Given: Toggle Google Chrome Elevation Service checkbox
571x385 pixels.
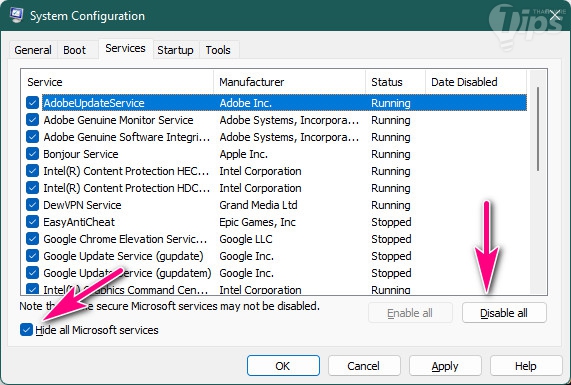Looking at the screenshot, I should tap(32, 239).
